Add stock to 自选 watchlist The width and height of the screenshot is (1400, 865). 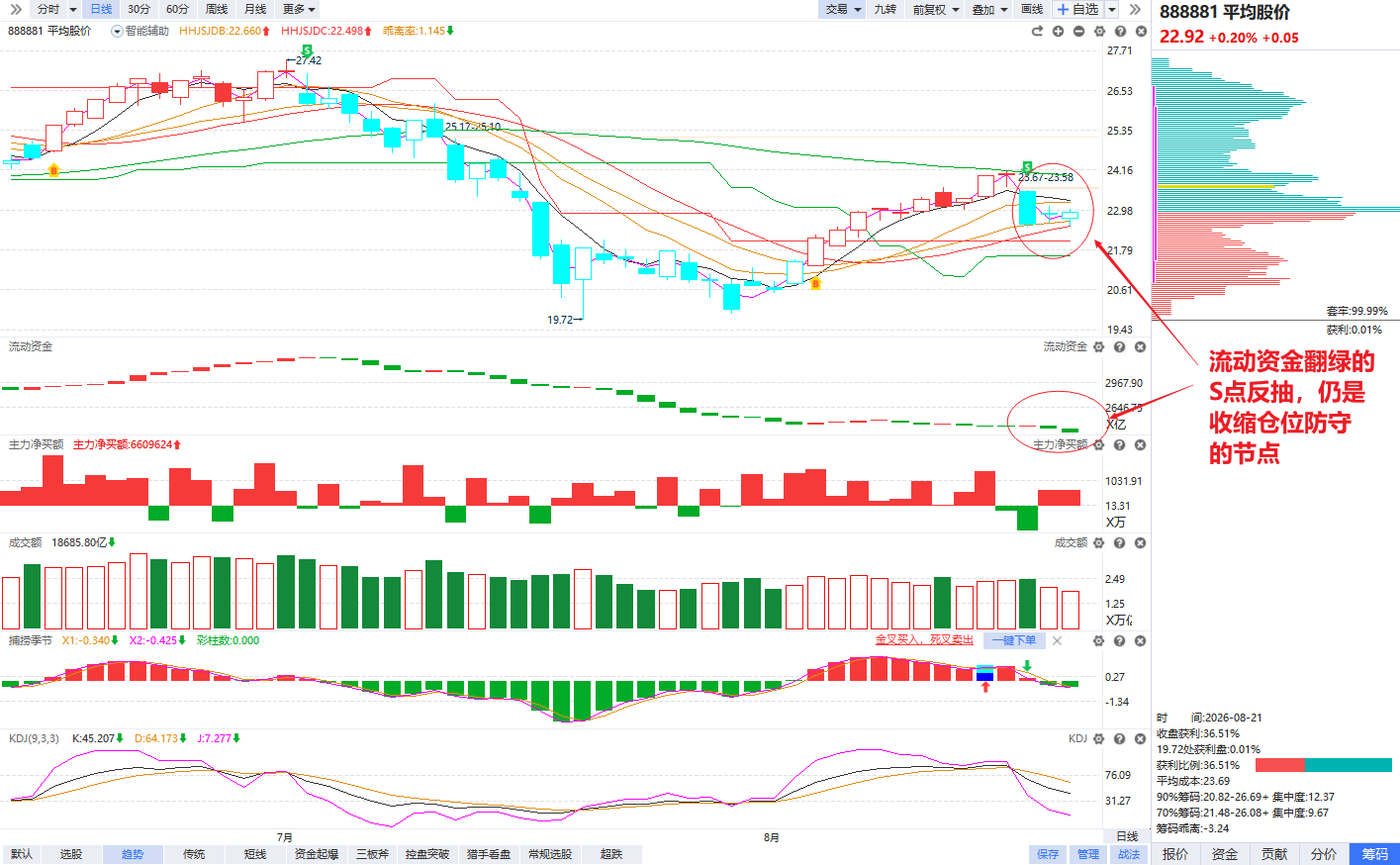tap(1077, 9)
